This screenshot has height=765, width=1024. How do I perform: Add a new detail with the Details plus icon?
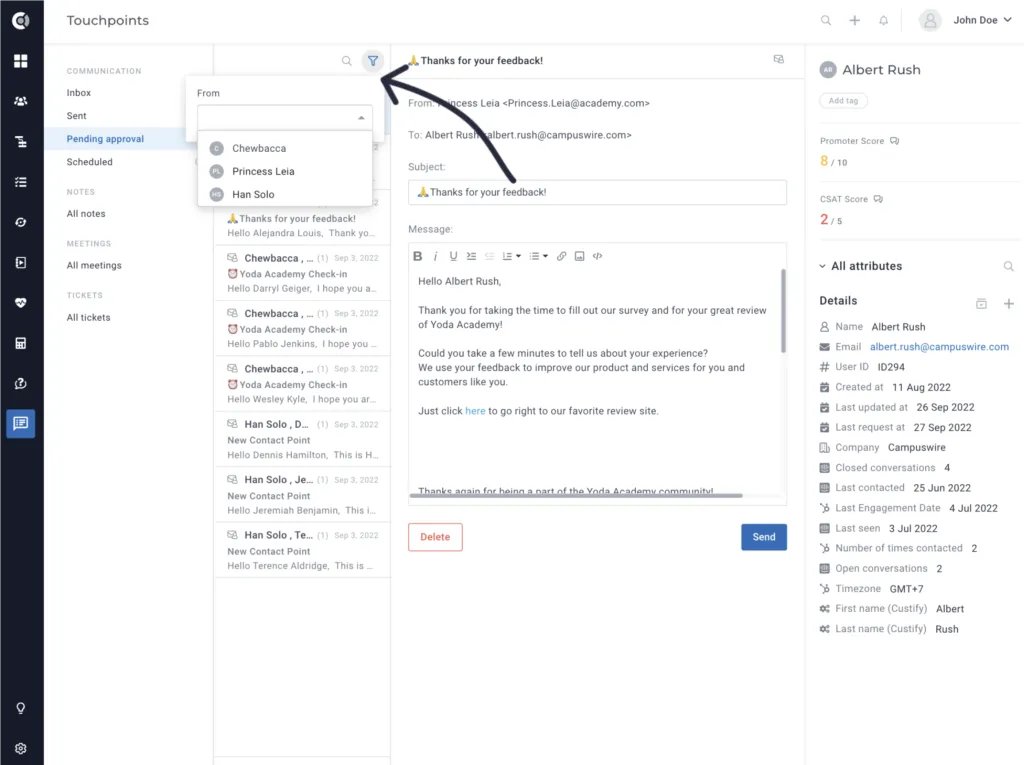[1008, 304]
